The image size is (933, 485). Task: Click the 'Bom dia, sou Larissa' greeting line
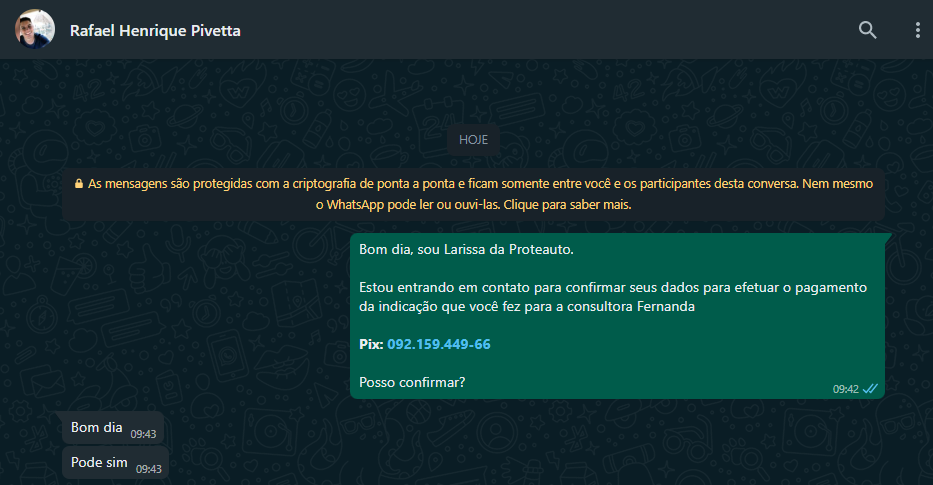click(466, 250)
